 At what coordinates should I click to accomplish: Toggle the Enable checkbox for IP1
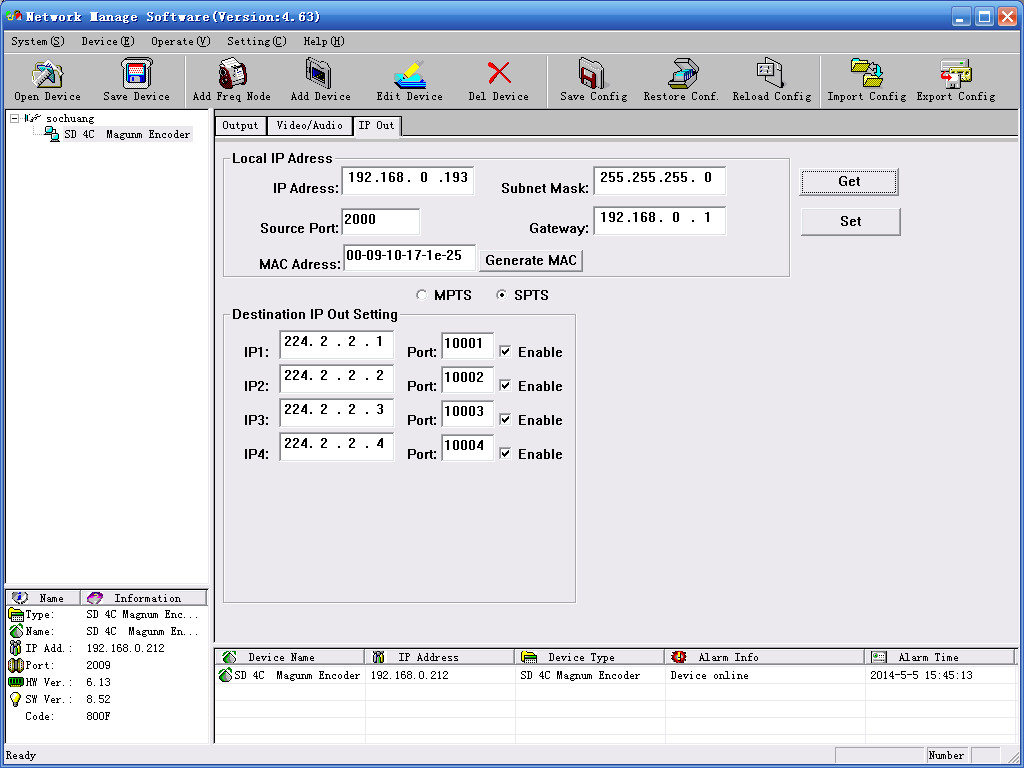[505, 351]
